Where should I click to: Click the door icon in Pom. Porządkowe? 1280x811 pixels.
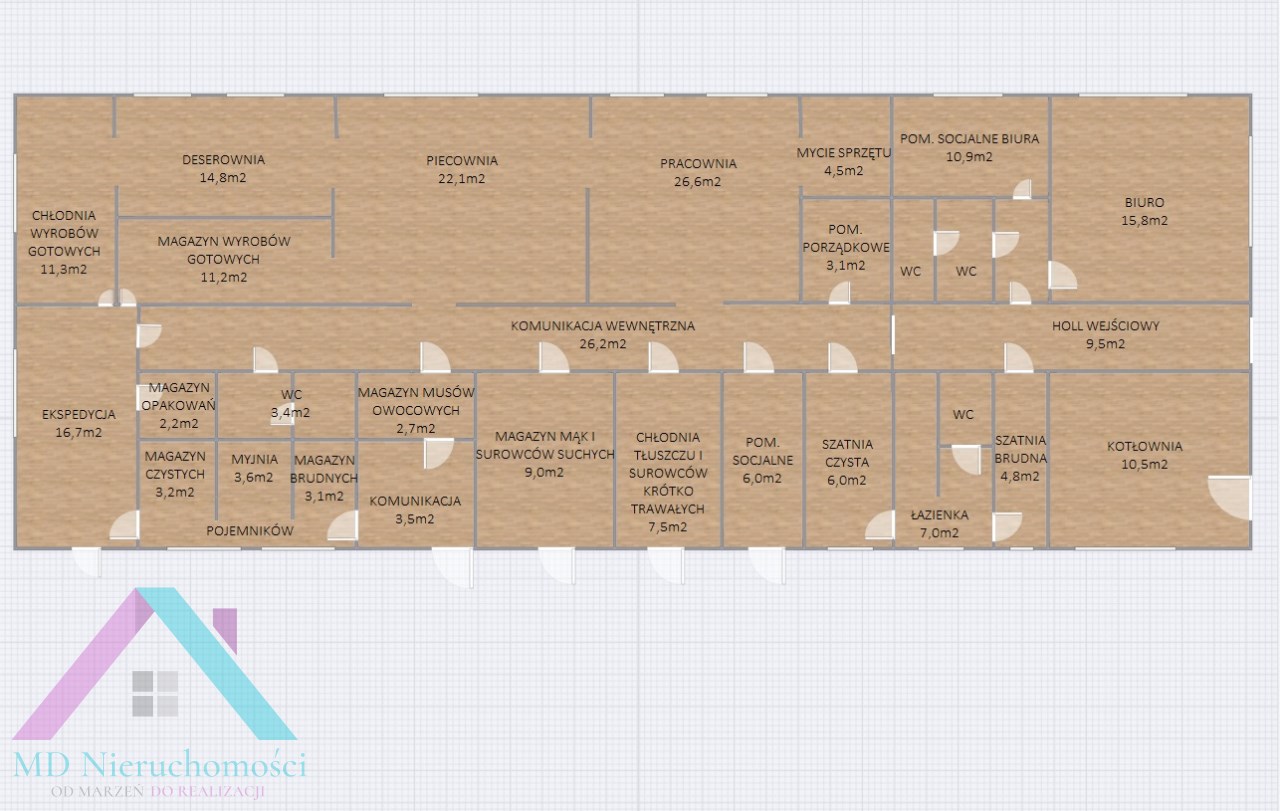840,292
